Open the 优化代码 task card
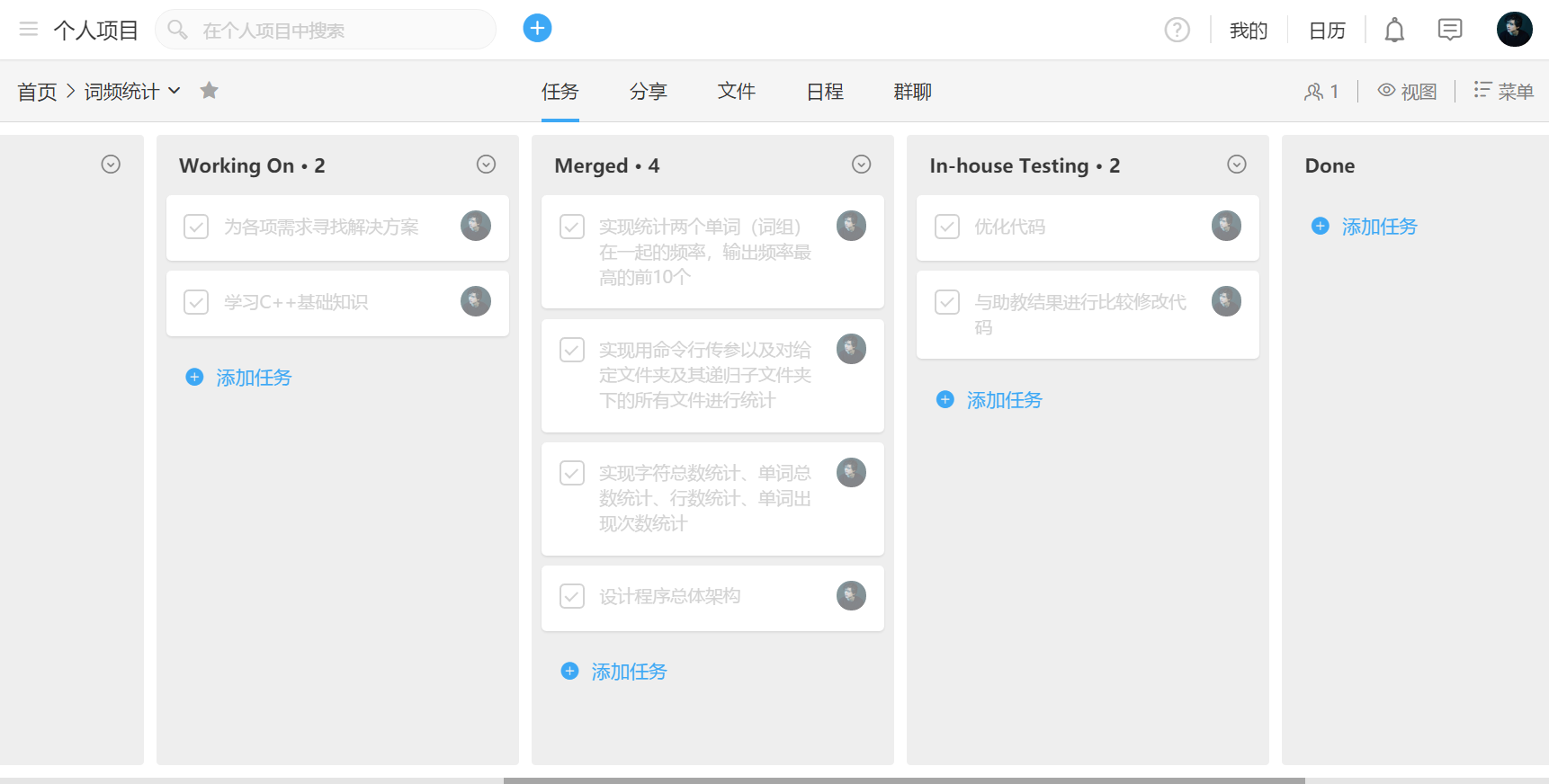This screenshot has height=784, width=1549. point(1088,228)
